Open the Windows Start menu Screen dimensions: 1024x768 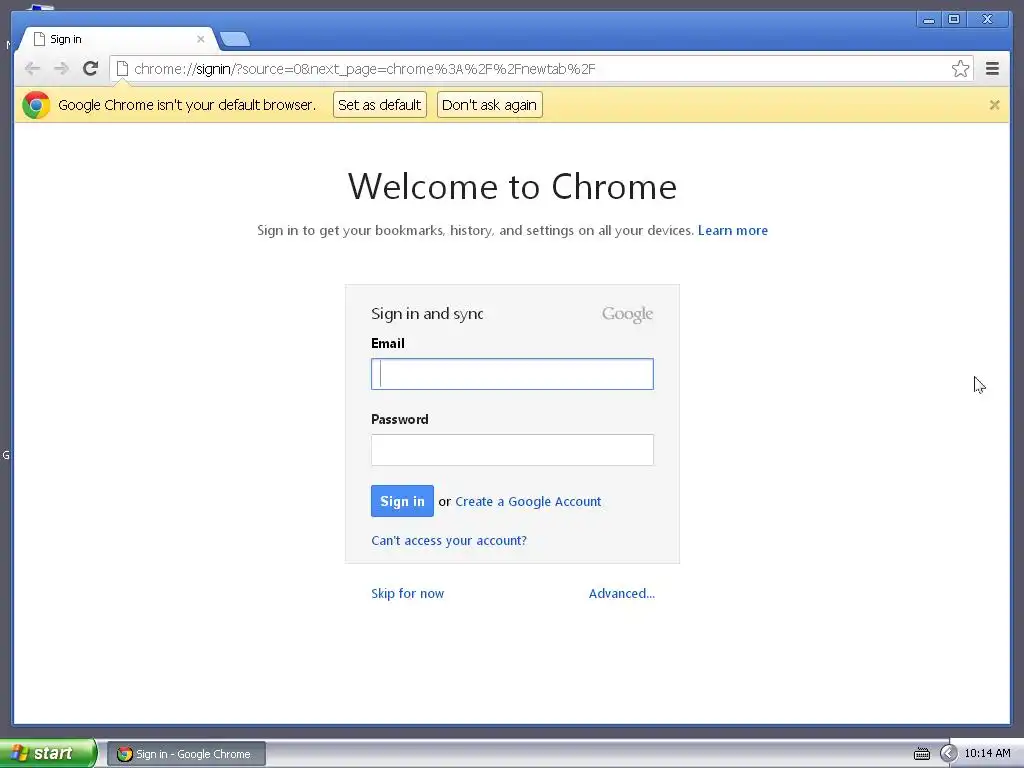(48, 753)
